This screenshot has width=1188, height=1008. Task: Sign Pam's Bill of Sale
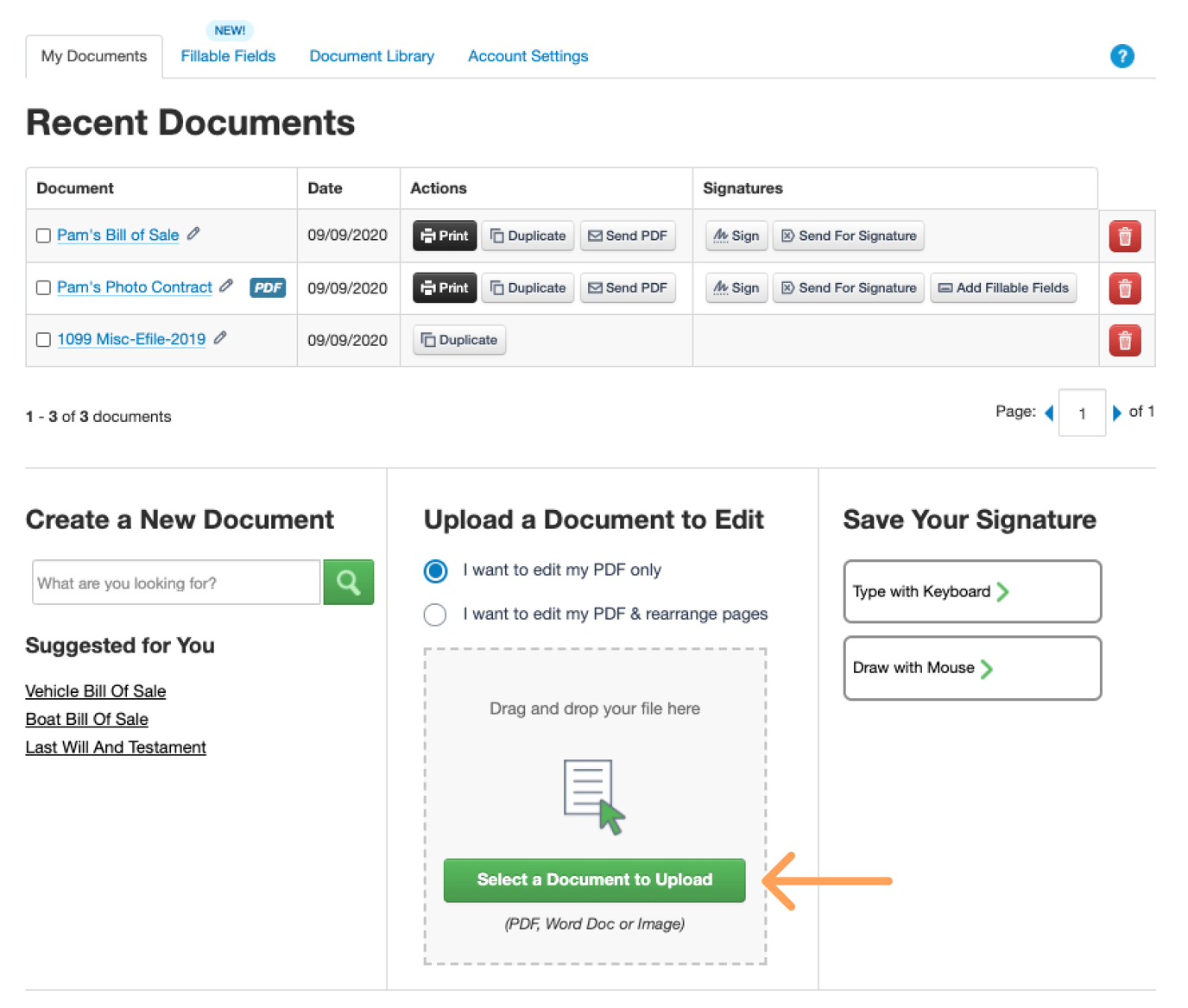[x=736, y=236]
